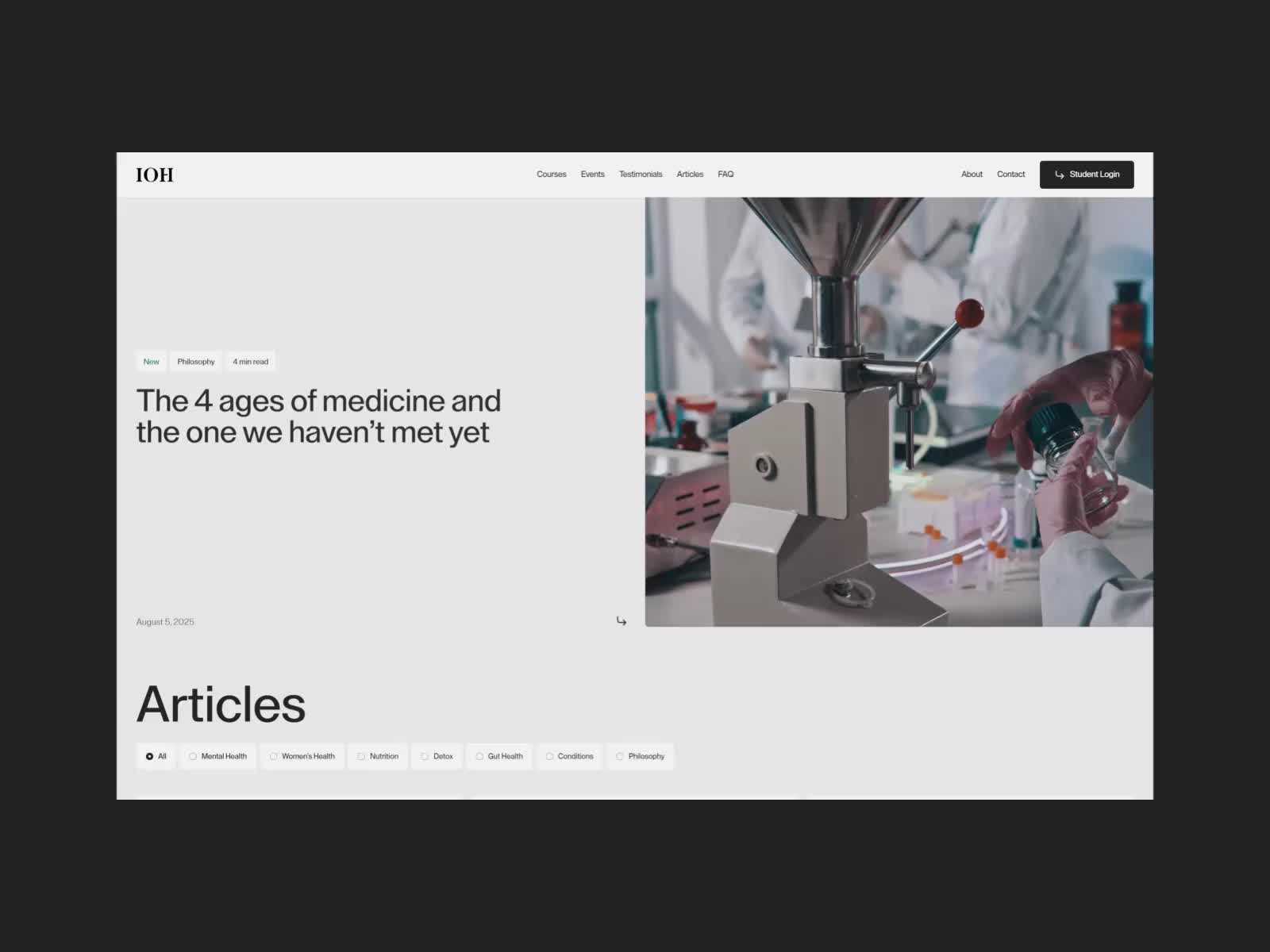Open the featured article headline
This screenshot has width=1270, height=952.
pos(318,416)
